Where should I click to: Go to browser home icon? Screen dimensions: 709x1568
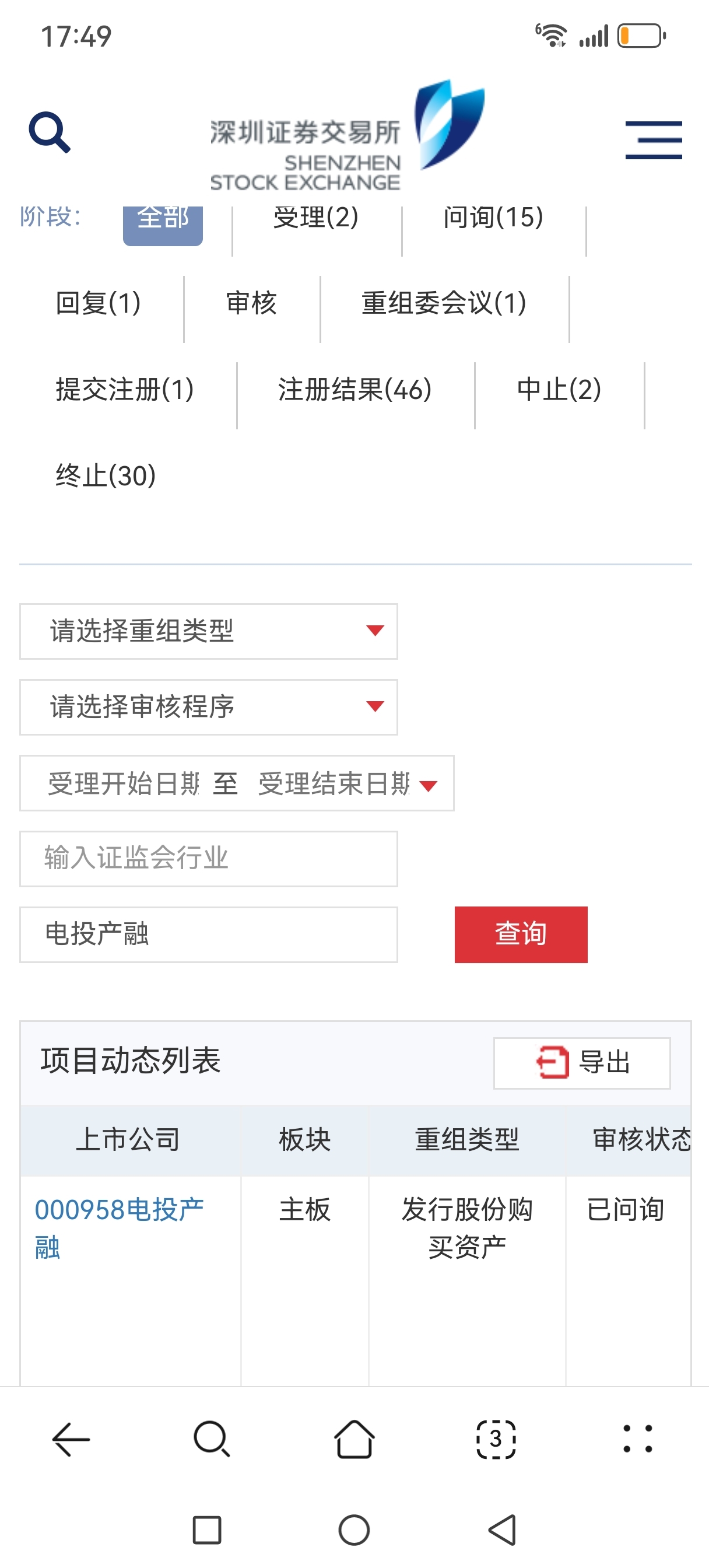tap(354, 1439)
